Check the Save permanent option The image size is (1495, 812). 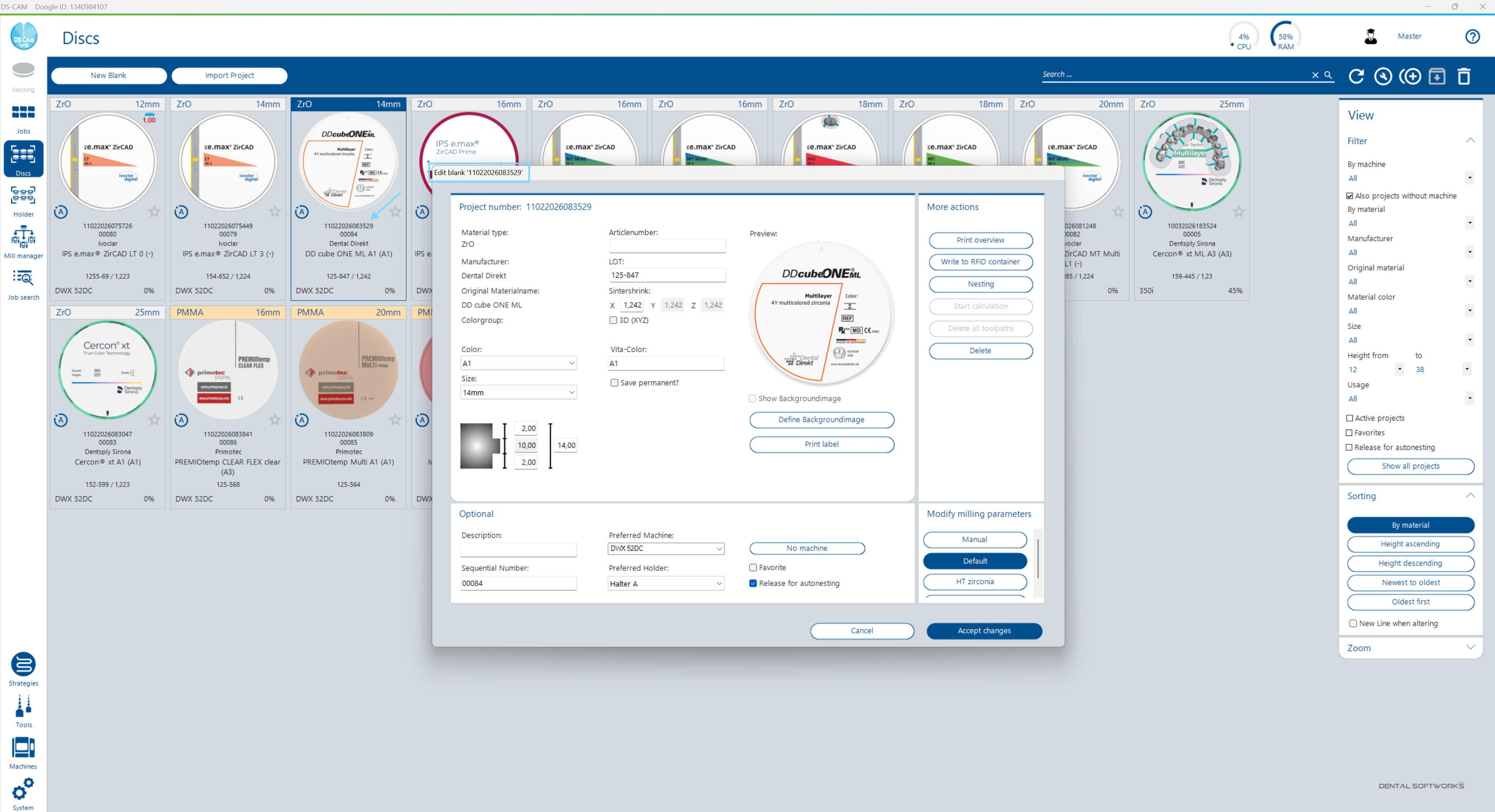click(x=614, y=382)
